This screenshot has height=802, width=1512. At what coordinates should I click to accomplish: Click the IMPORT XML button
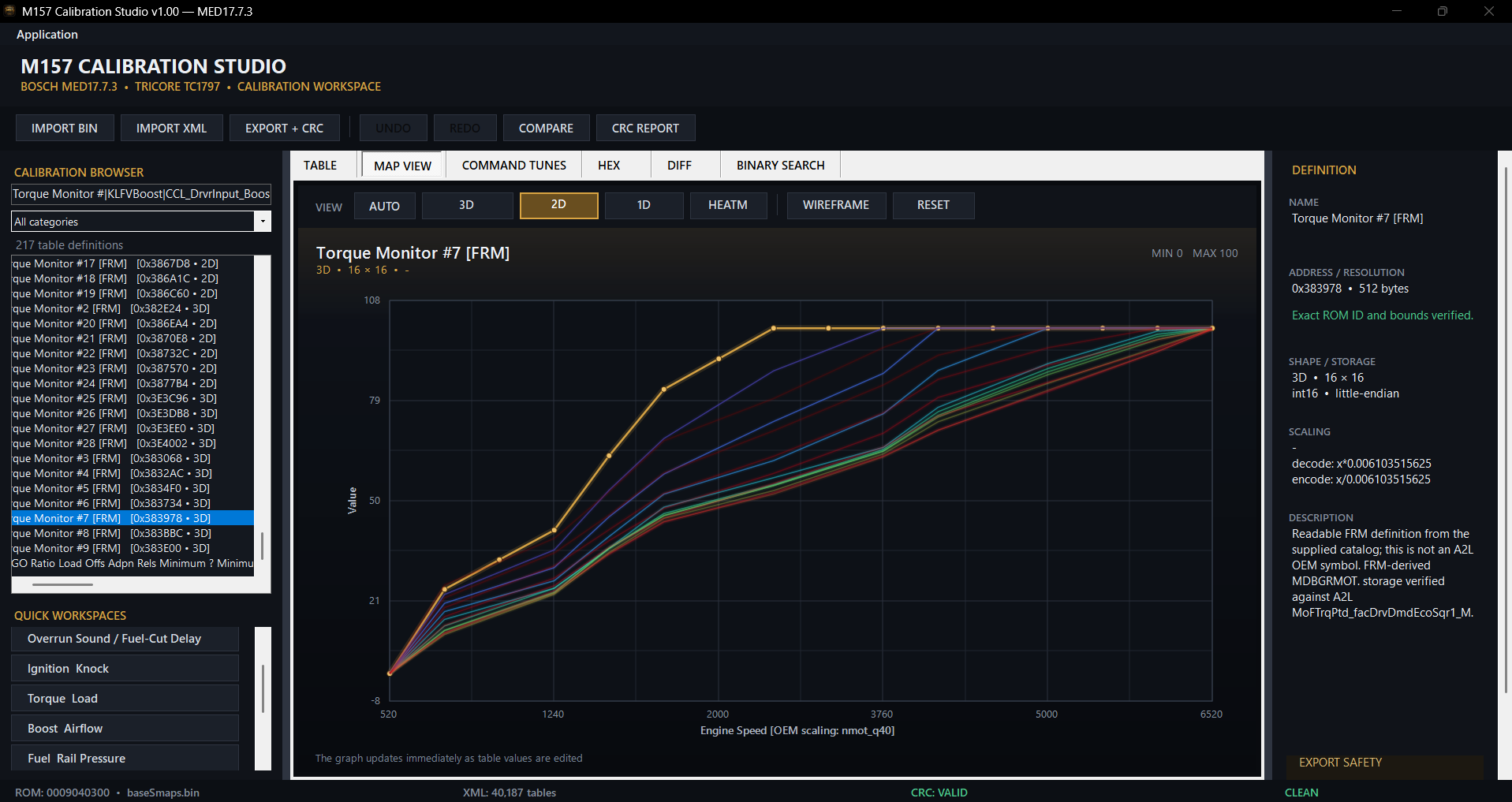[x=171, y=128]
